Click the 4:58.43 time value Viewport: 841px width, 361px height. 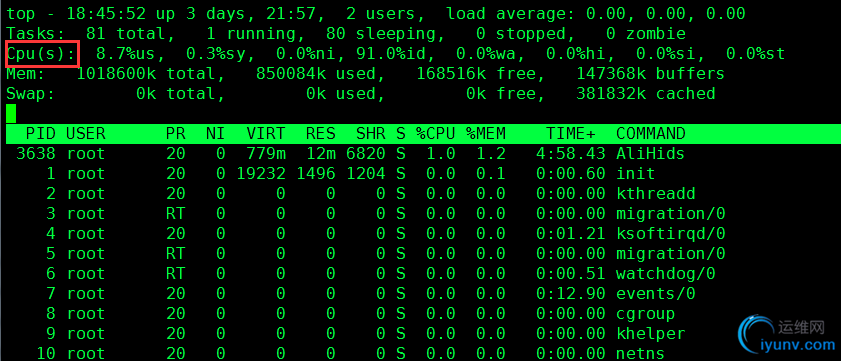click(x=571, y=154)
